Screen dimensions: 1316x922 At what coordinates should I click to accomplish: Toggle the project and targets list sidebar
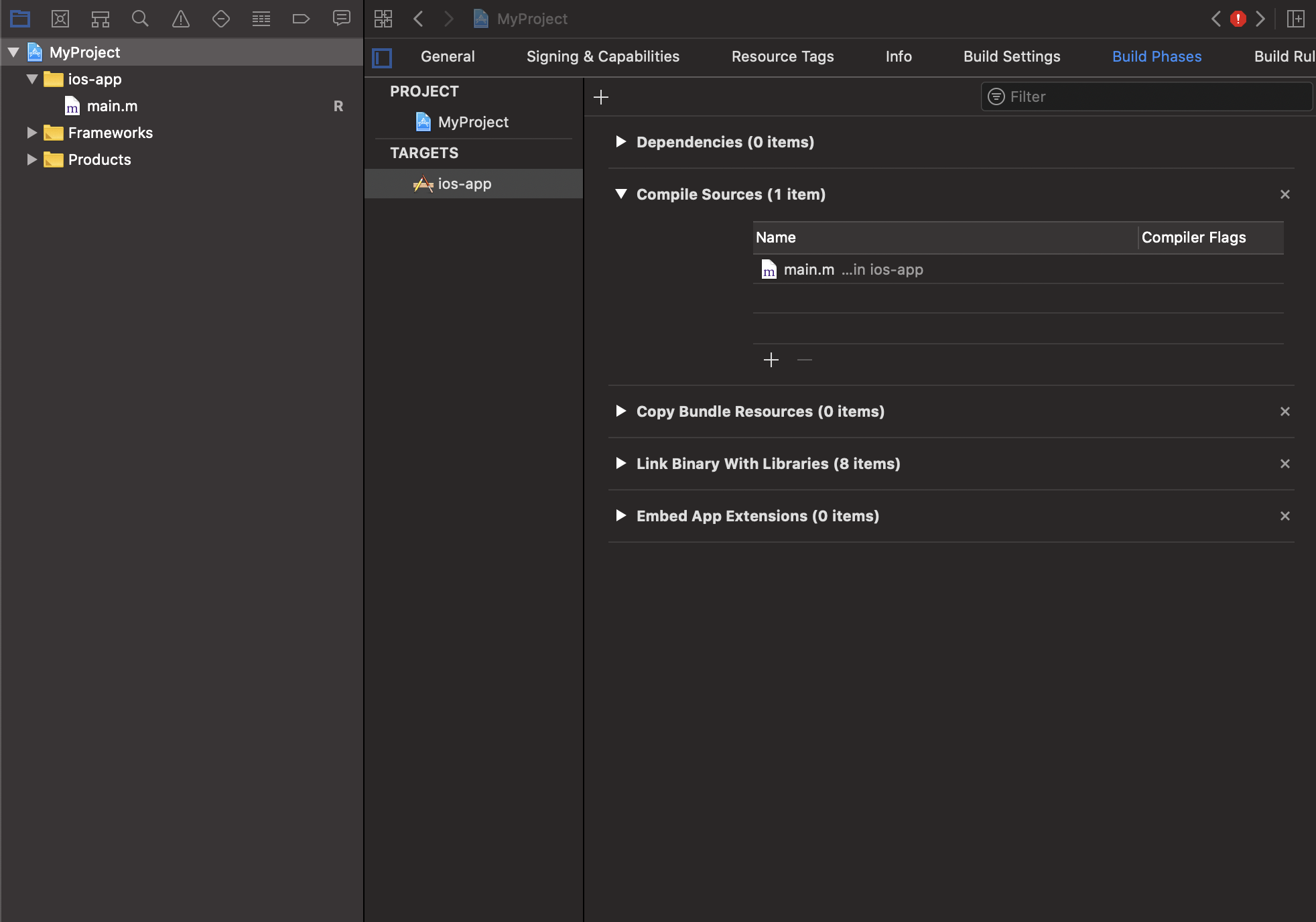382,58
